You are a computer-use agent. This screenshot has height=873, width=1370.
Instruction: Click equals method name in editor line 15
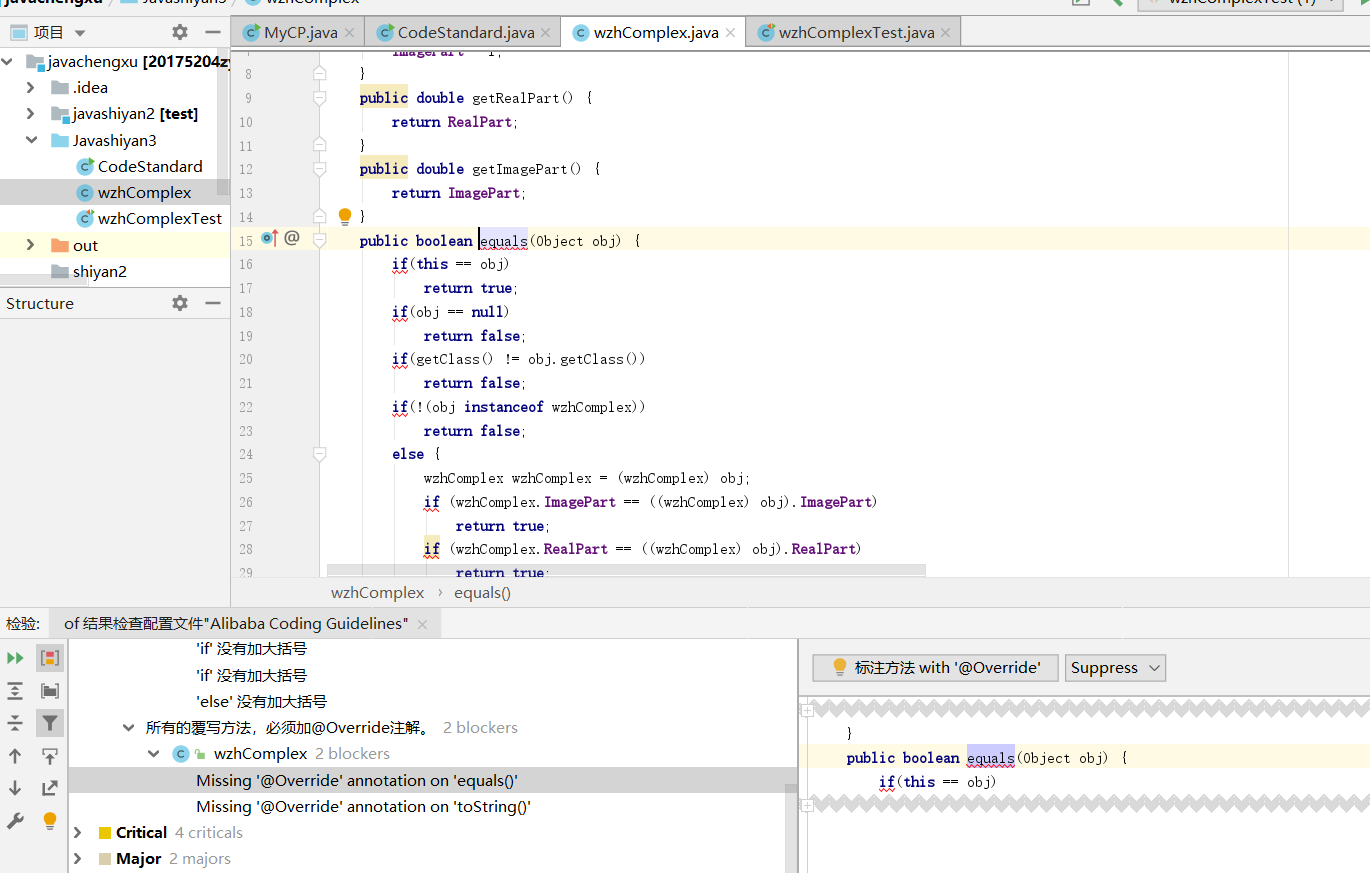pos(504,240)
